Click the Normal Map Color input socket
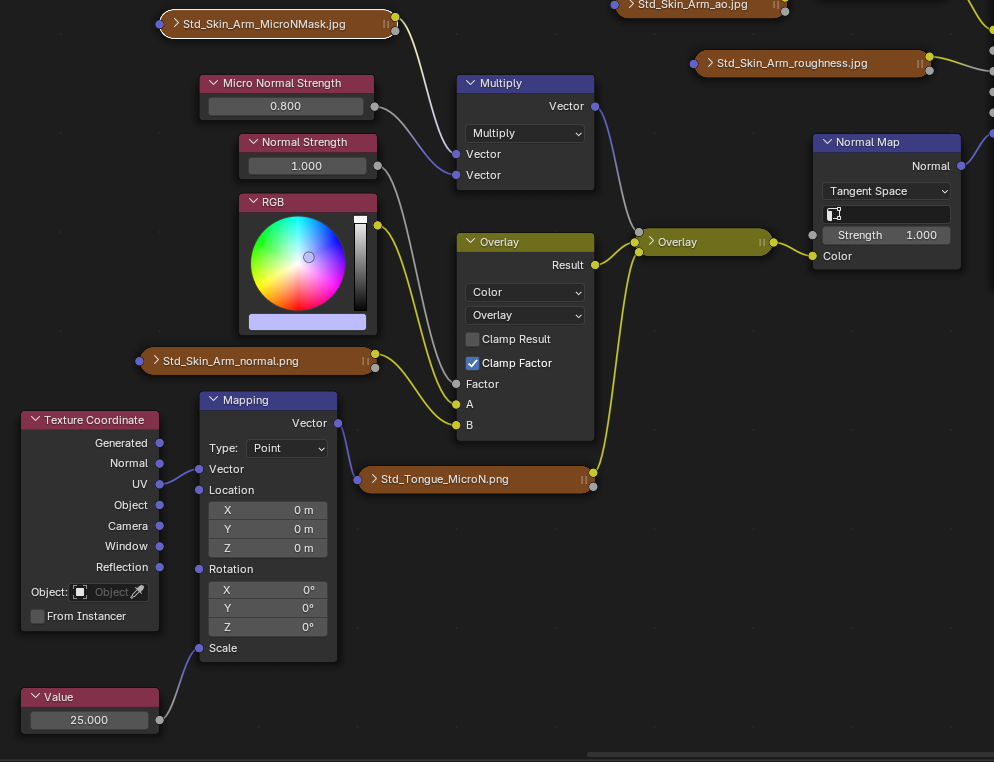 coord(813,256)
